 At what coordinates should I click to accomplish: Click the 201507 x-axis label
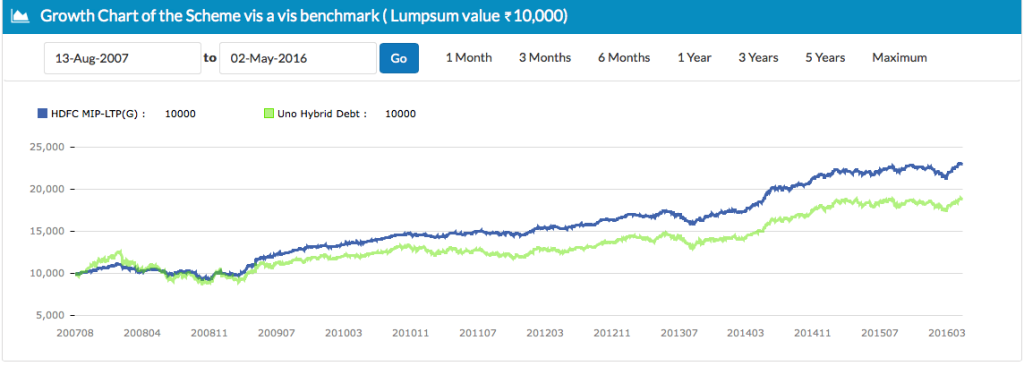pyautogui.click(x=880, y=333)
